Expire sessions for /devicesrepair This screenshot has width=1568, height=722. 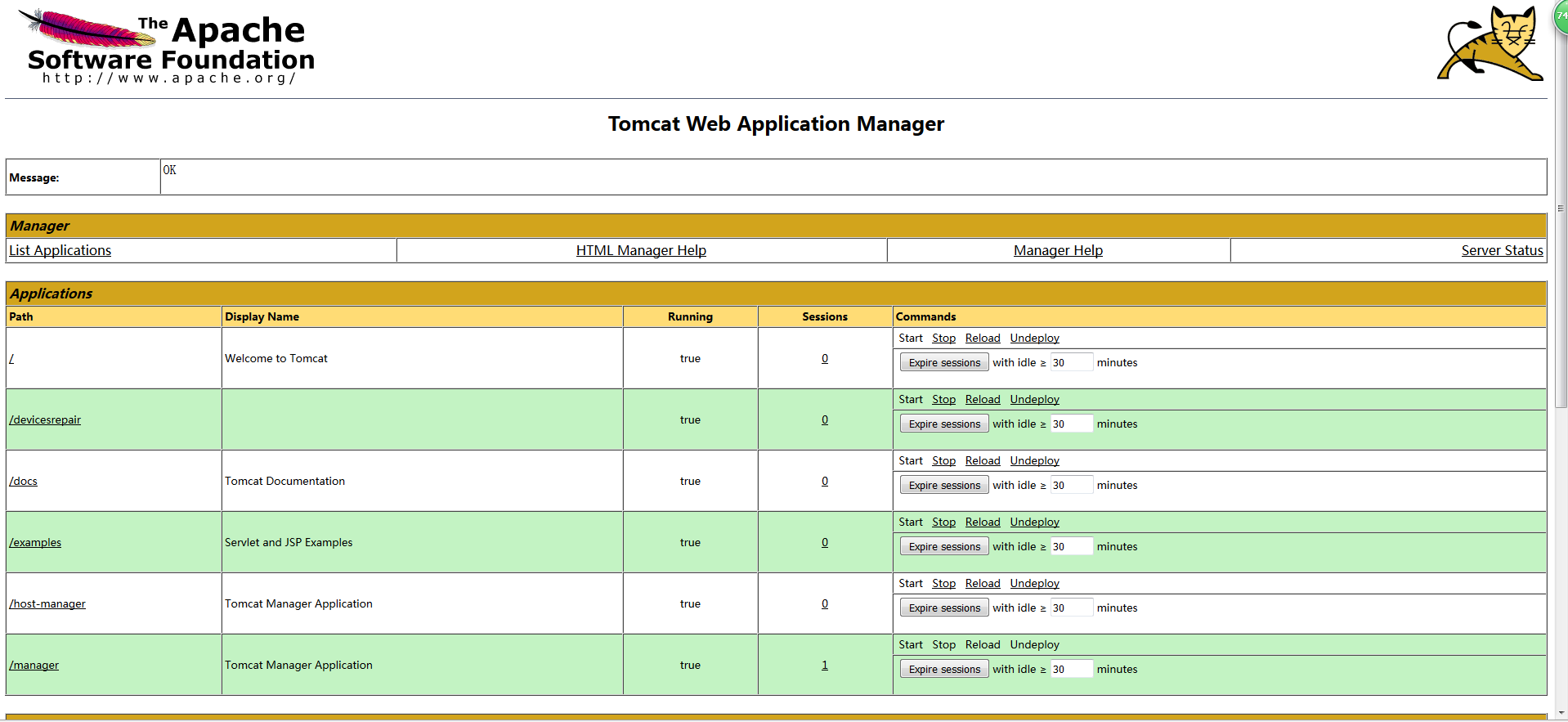(x=944, y=424)
